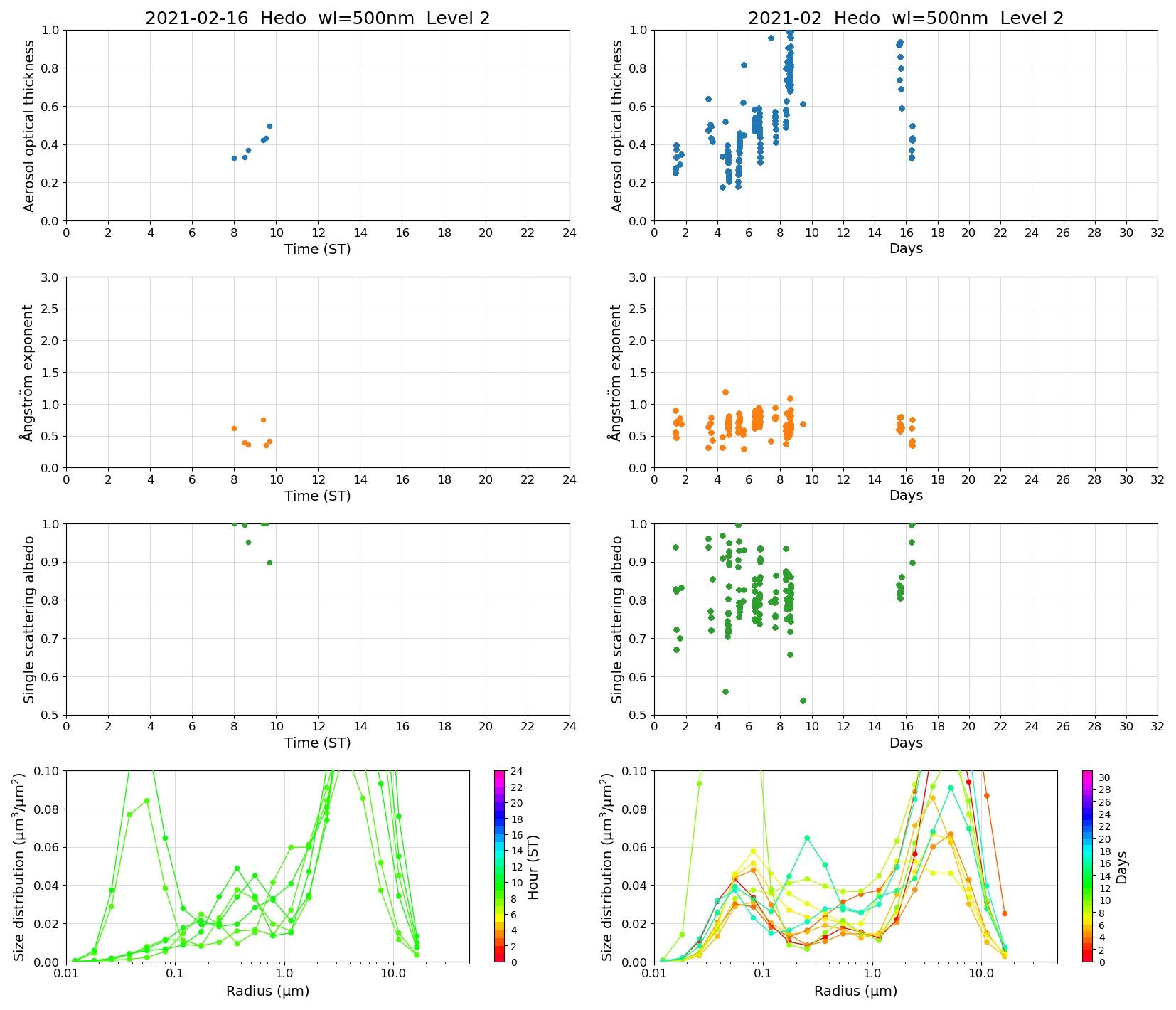
Task: Click the 'Days' colorbar label at bottom right
Action: (1121, 866)
